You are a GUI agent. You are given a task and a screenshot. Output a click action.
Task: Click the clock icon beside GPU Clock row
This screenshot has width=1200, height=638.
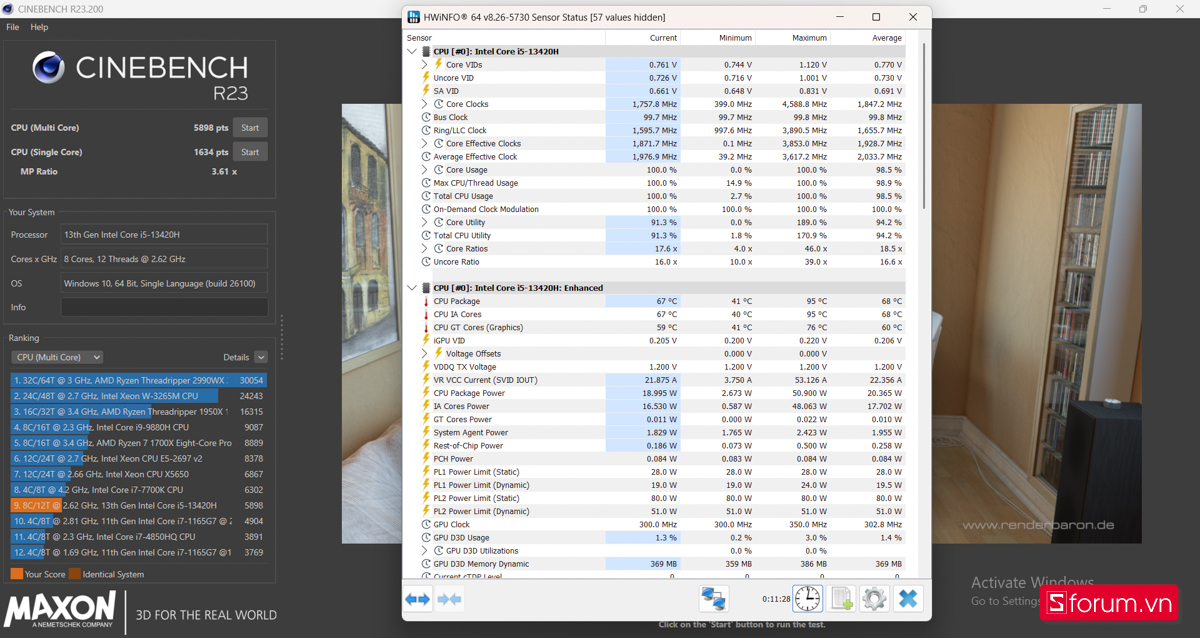(427, 524)
